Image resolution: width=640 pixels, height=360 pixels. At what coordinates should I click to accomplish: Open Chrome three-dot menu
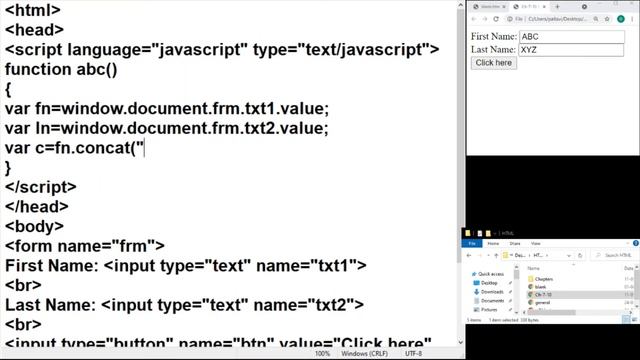[x=632, y=19]
